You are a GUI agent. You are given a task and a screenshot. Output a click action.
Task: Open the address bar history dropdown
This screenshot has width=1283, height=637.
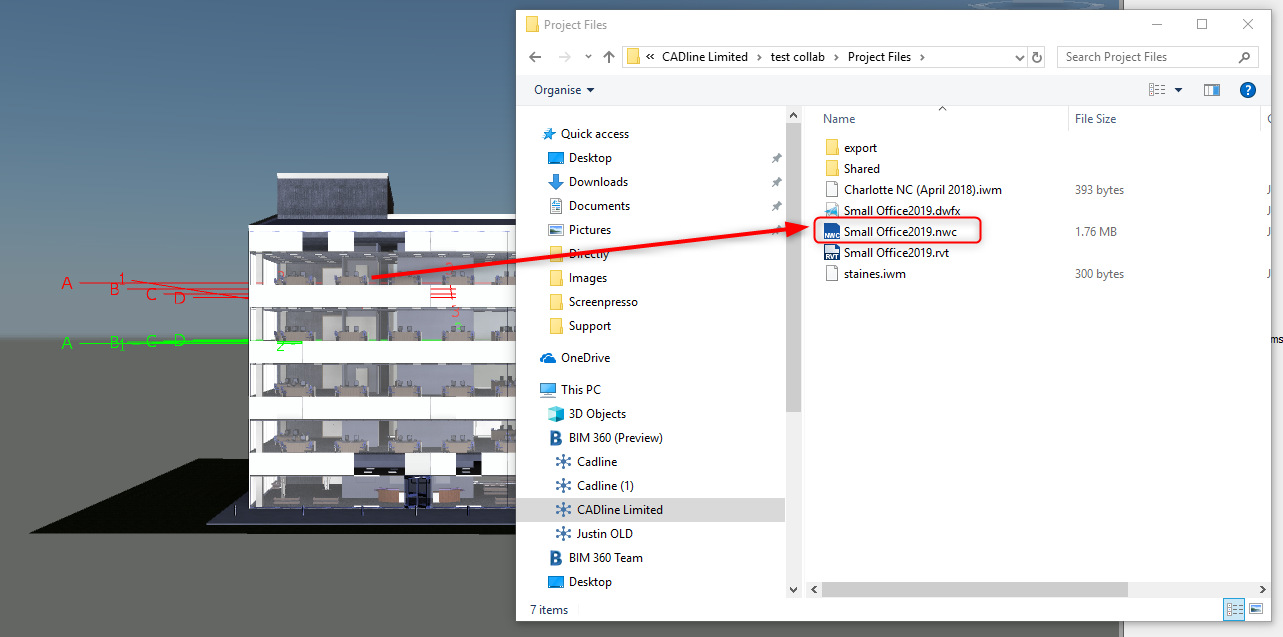(1019, 57)
